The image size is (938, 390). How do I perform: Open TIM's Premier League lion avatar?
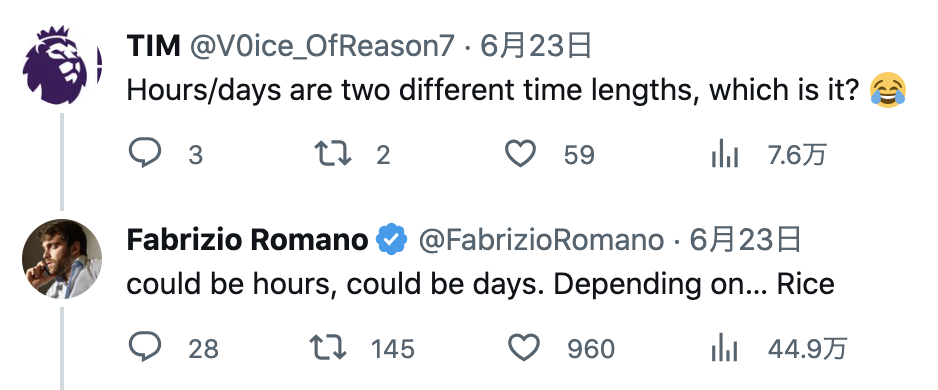[x=62, y=65]
